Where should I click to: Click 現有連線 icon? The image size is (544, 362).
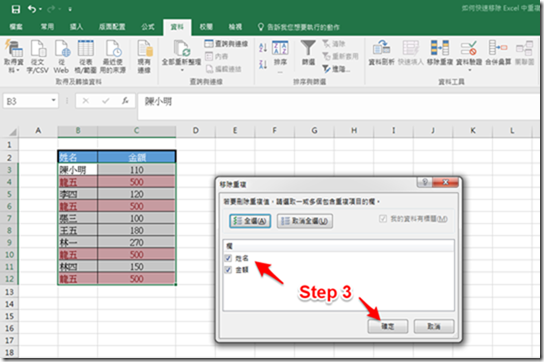pyautogui.click(x=144, y=56)
